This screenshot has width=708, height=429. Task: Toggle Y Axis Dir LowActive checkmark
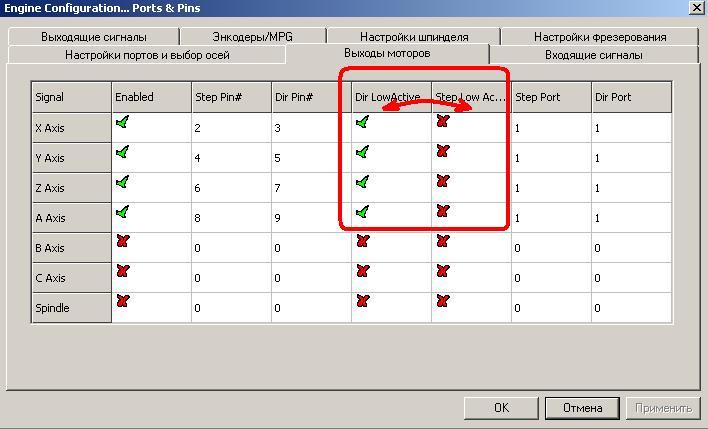362,153
